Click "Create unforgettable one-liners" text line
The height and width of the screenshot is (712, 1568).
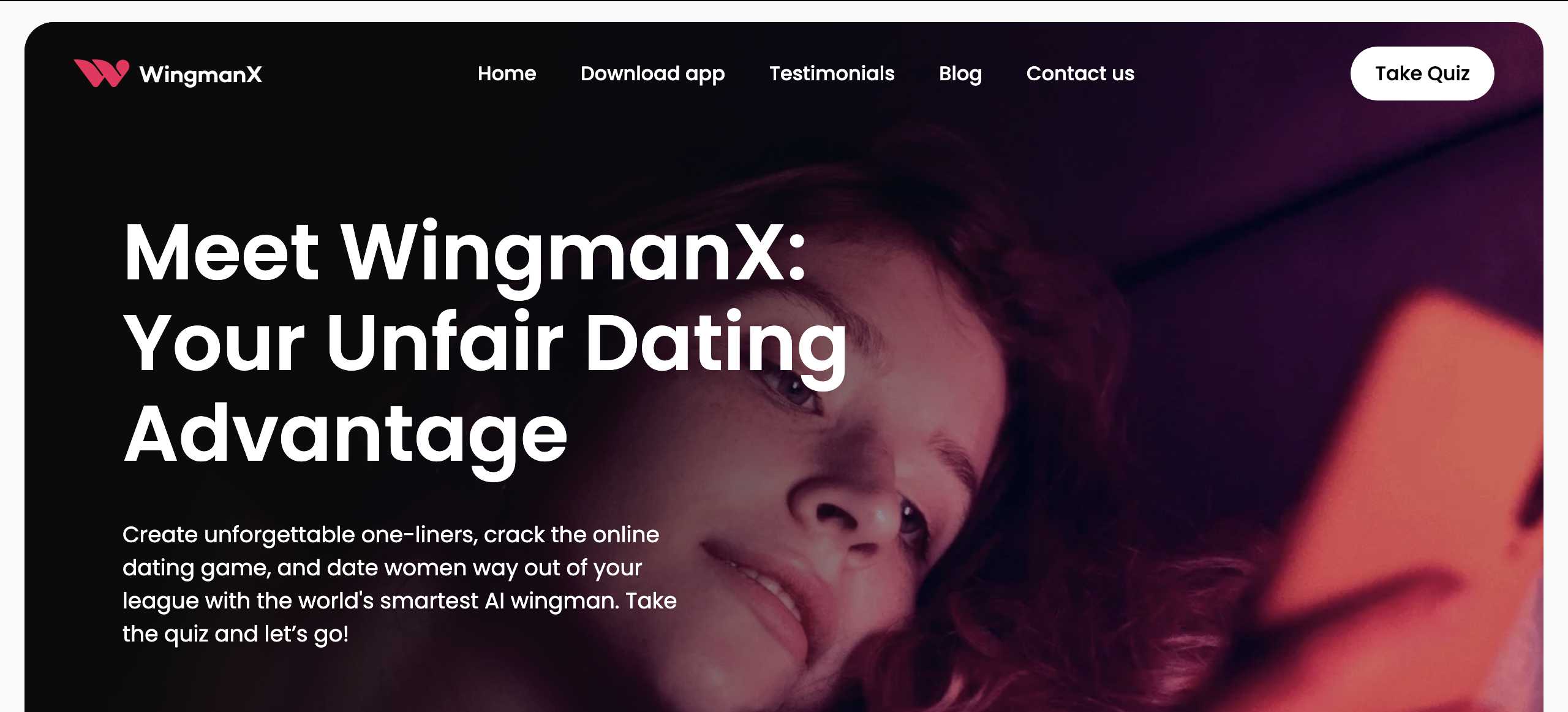[x=390, y=535]
